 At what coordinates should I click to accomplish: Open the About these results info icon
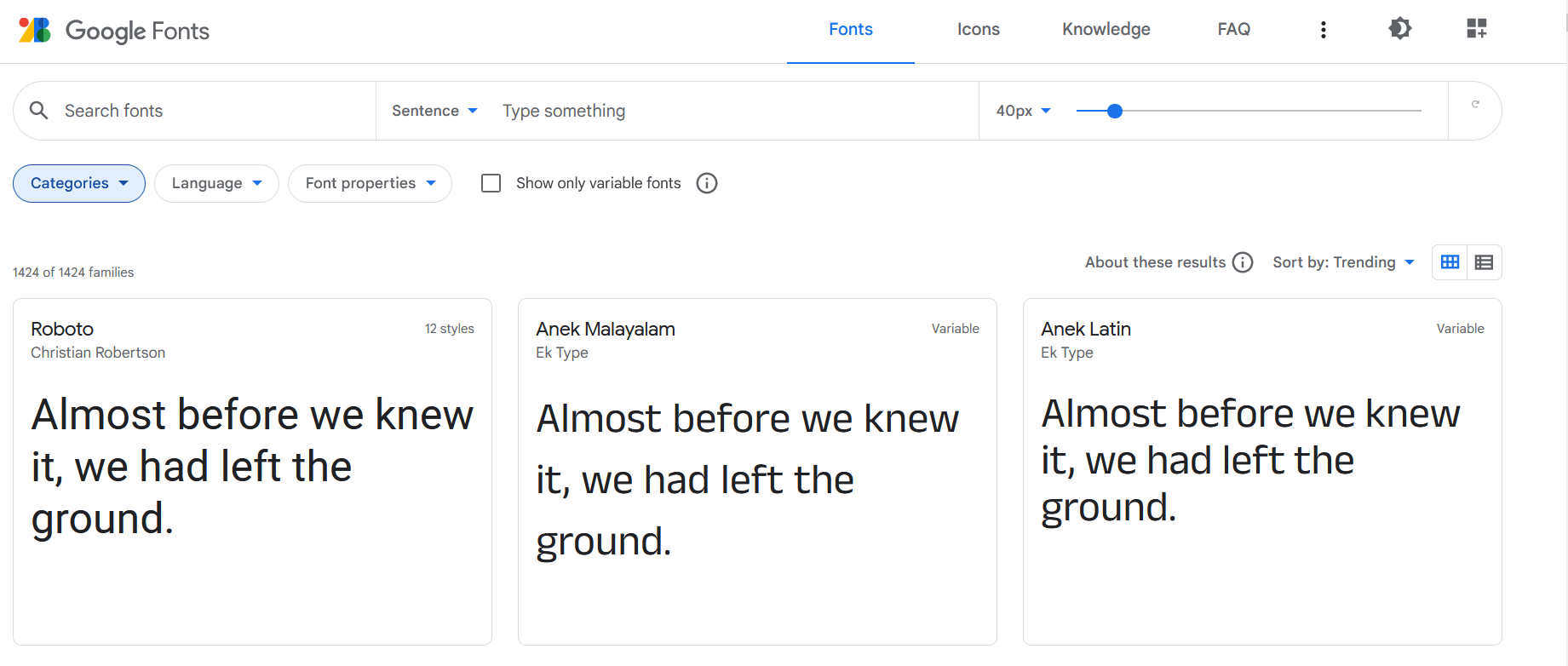click(x=1243, y=262)
